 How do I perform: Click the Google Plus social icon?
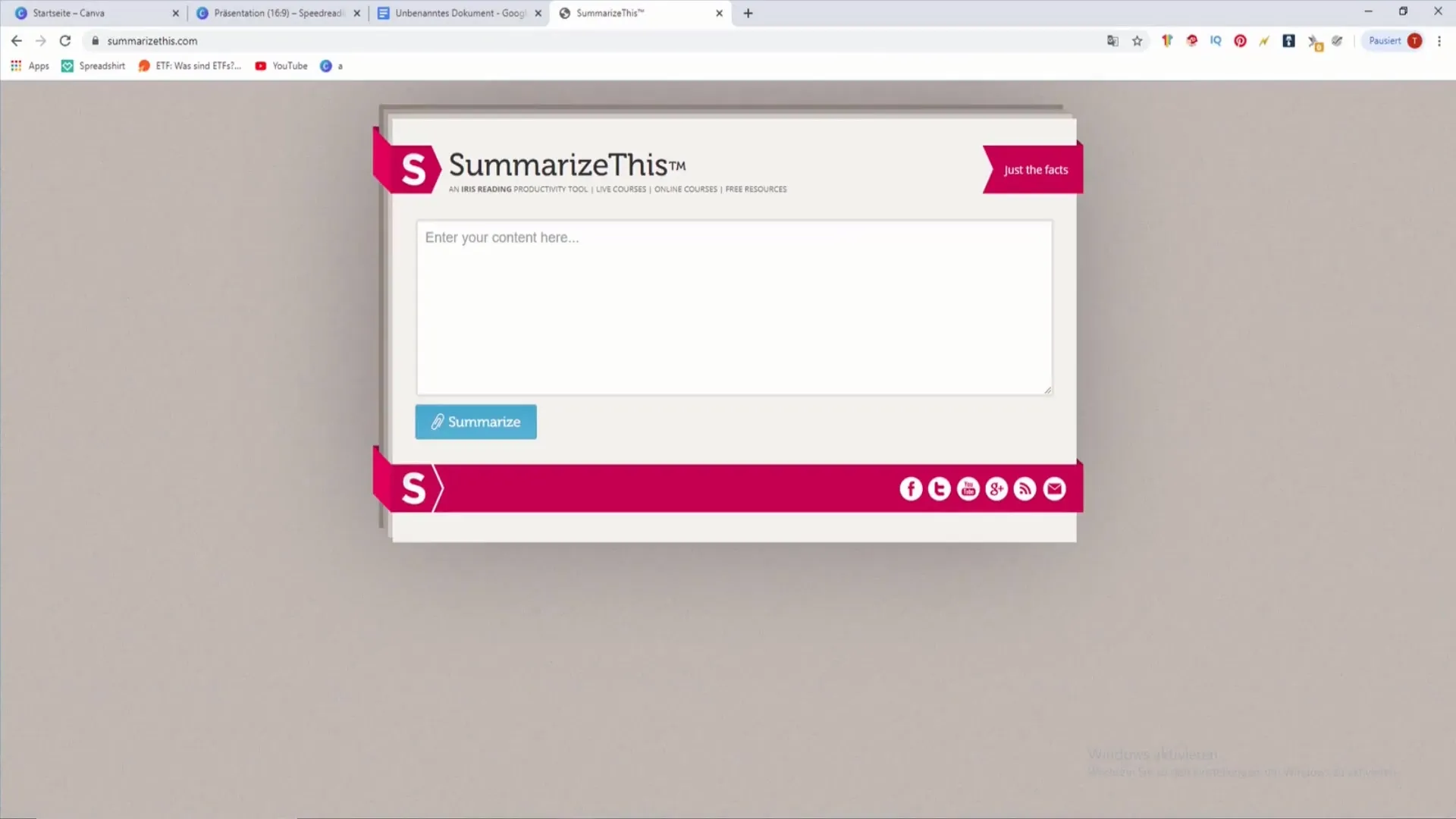(996, 488)
